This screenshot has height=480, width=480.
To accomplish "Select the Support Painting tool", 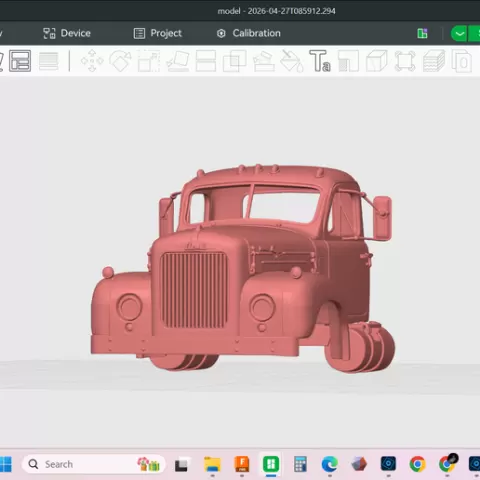I will (x=264, y=61).
